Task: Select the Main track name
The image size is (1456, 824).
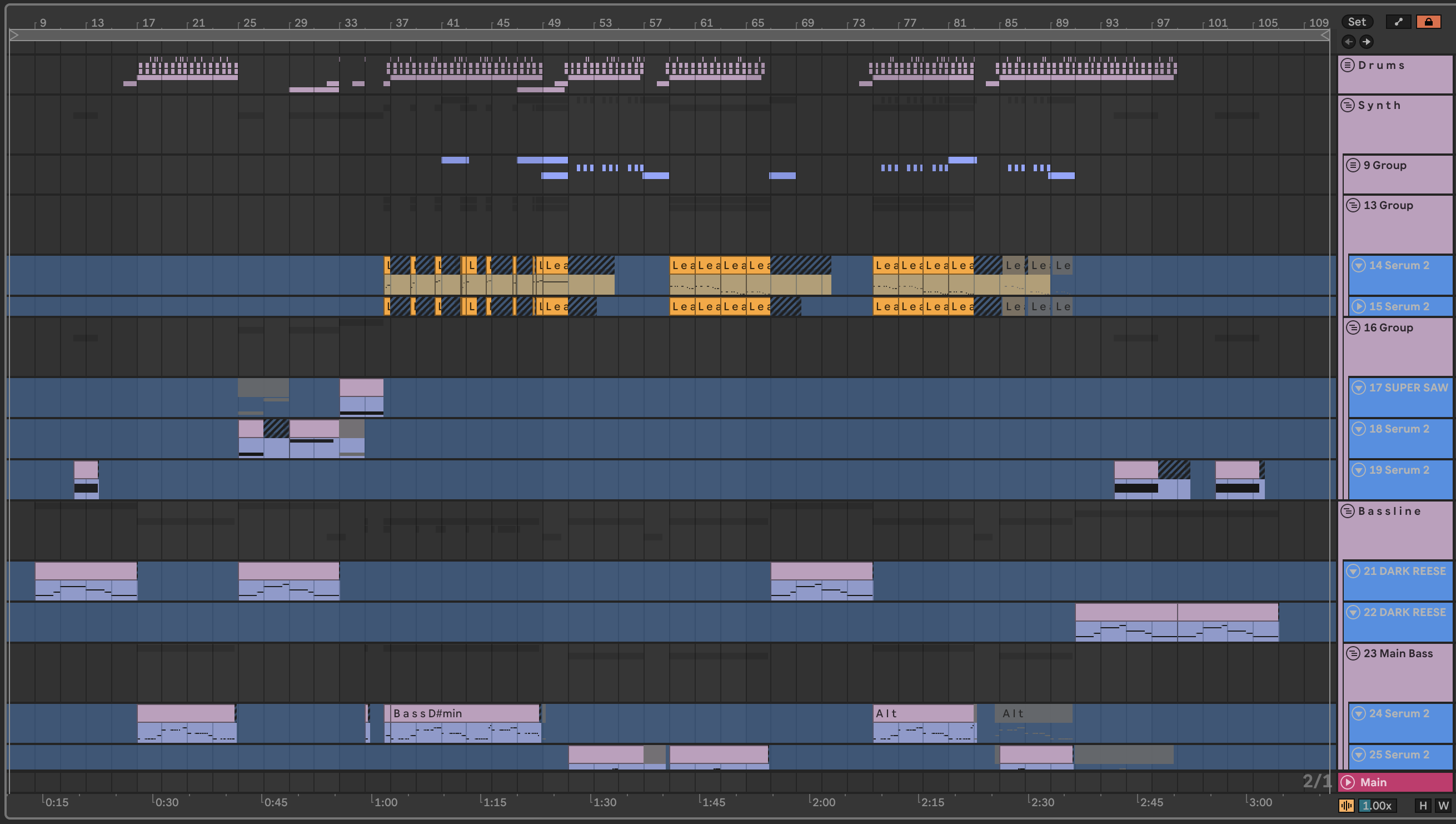Action: click(x=1373, y=782)
